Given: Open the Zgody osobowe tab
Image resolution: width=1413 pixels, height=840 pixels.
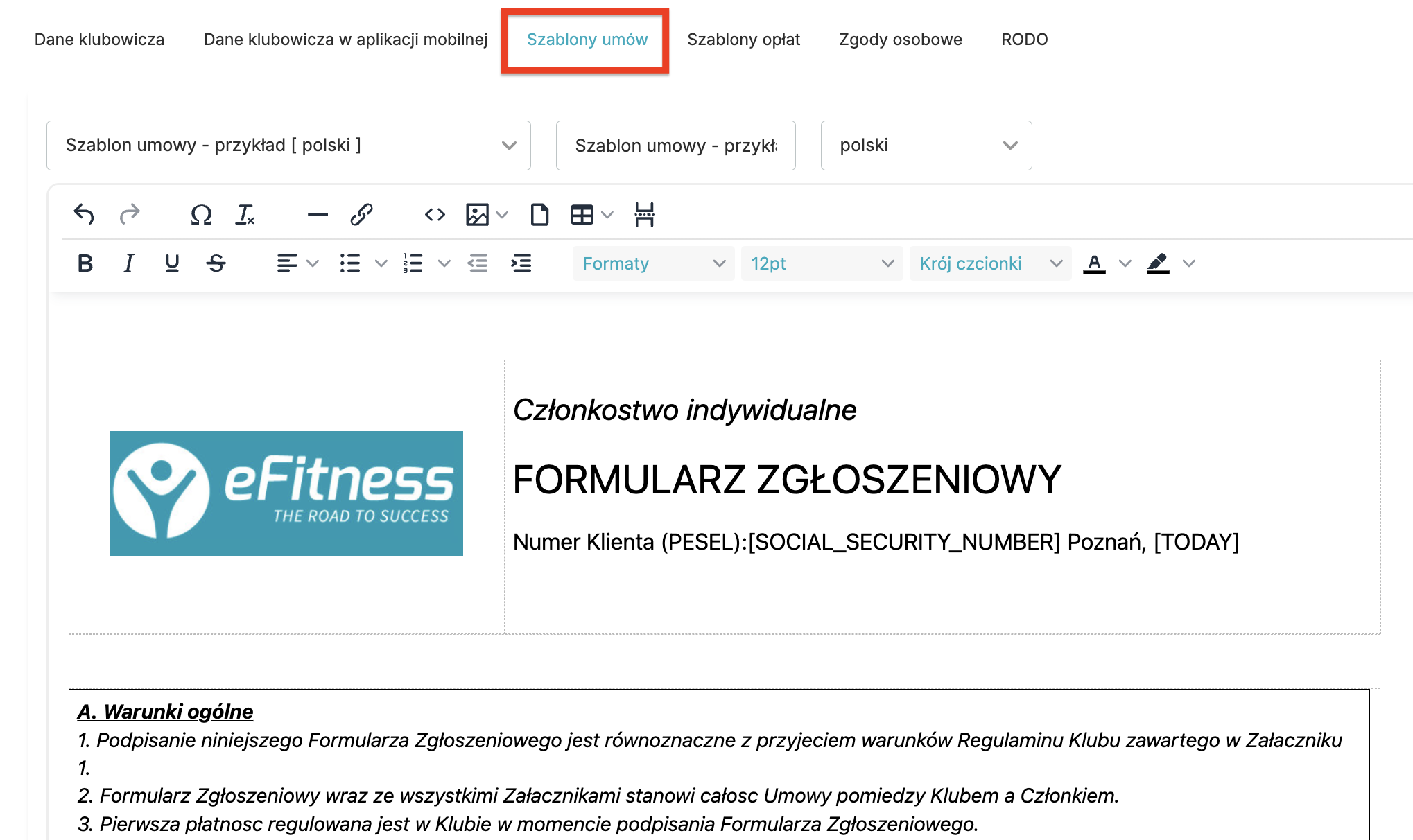Looking at the screenshot, I should coord(900,40).
